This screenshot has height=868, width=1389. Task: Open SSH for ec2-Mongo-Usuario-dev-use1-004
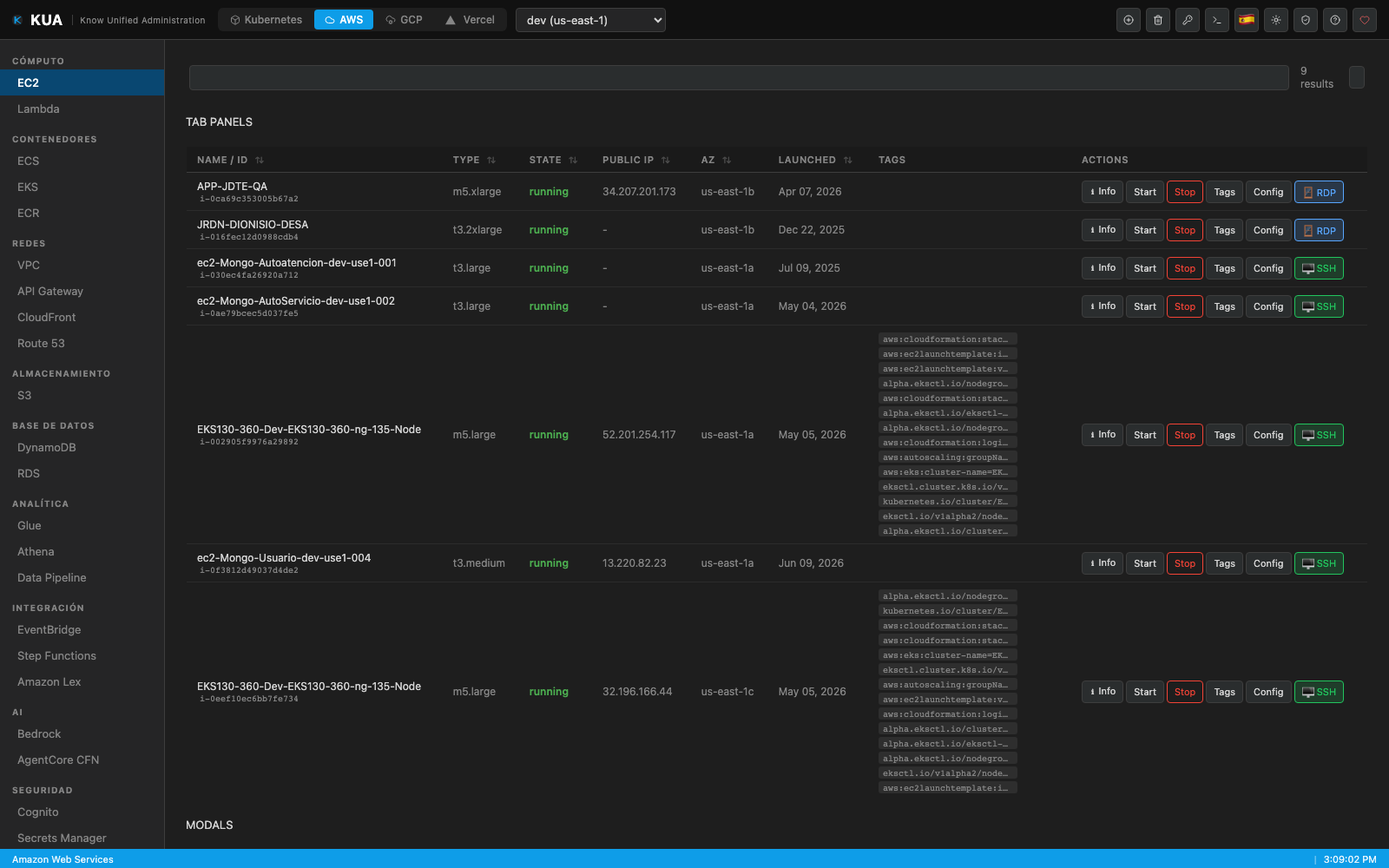1319,563
